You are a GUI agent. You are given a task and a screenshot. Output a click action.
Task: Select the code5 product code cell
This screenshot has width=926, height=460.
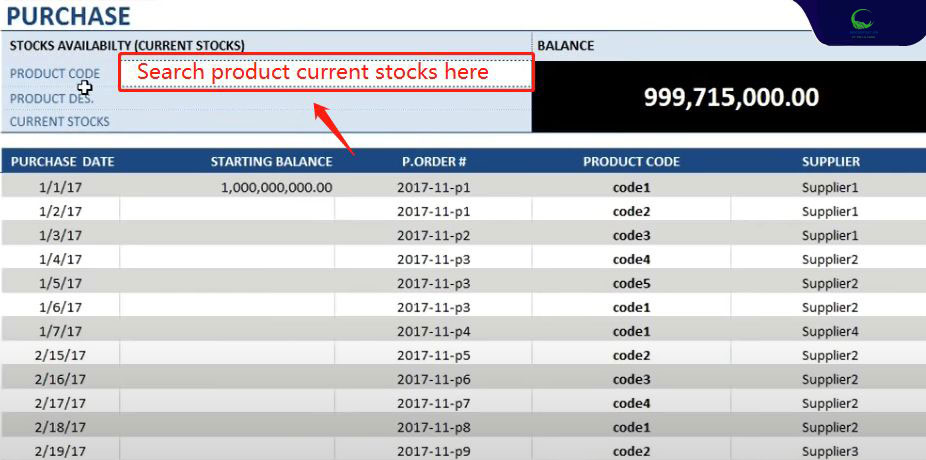pos(631,283)
